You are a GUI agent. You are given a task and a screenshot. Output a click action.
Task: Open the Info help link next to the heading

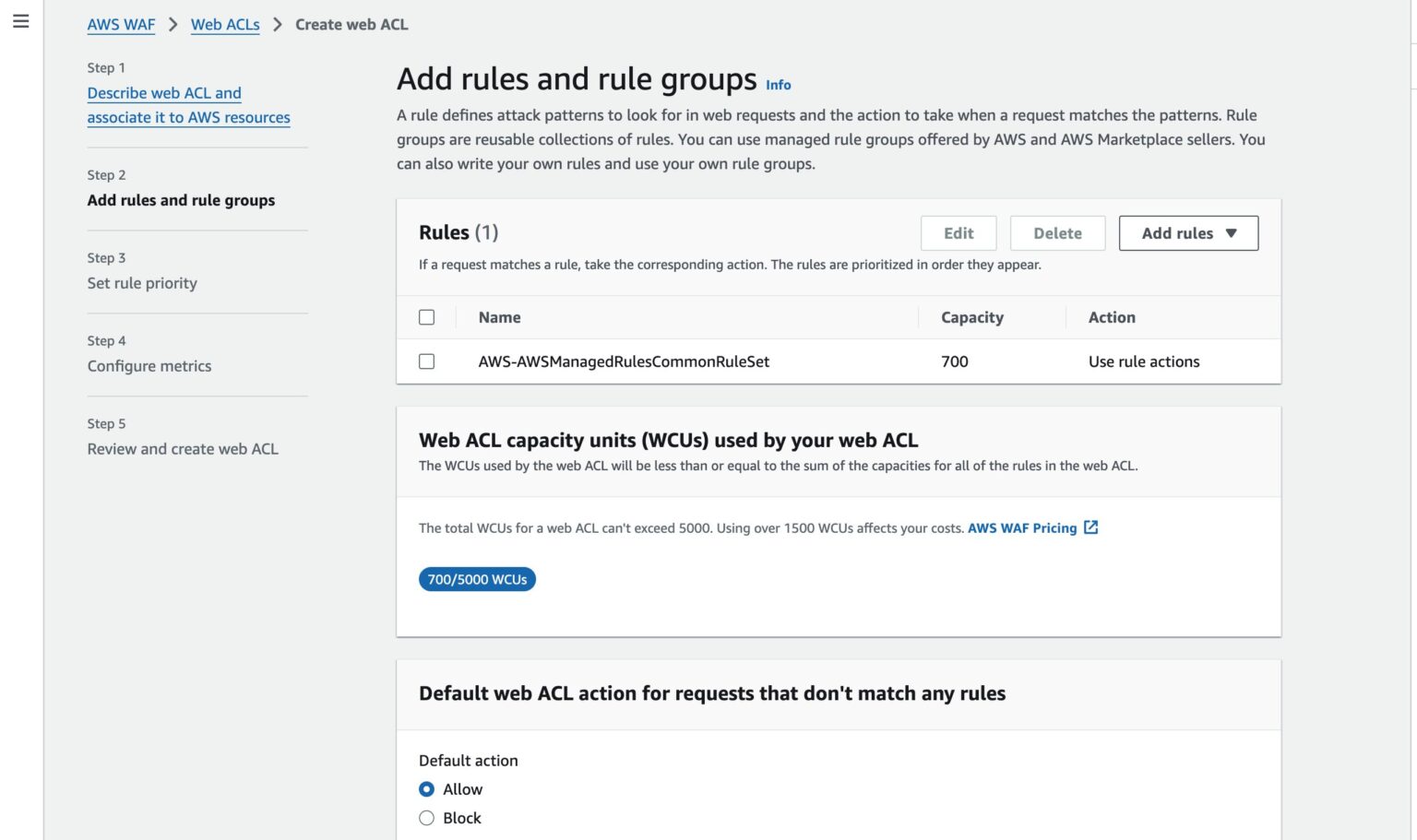click(x=778, y=85)
